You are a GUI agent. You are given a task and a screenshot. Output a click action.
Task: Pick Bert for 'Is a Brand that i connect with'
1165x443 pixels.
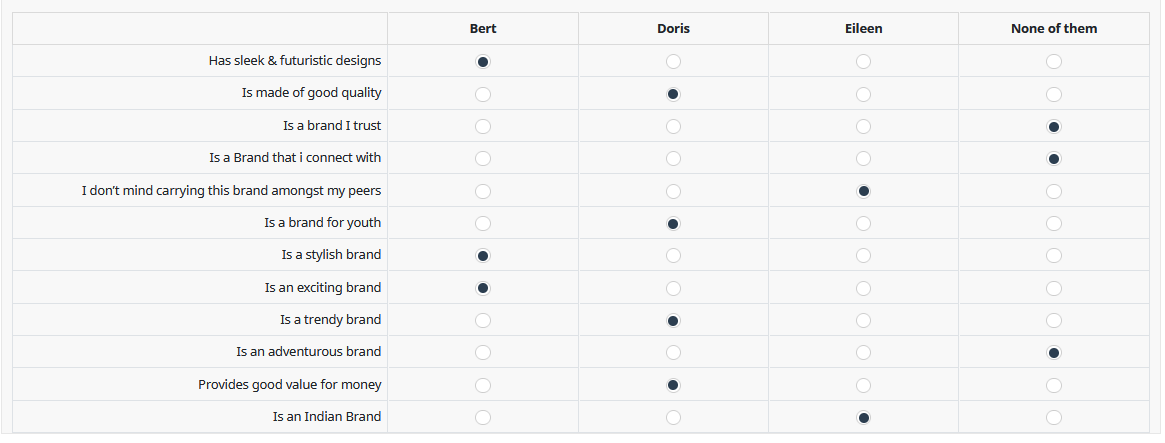click(483, 159)
